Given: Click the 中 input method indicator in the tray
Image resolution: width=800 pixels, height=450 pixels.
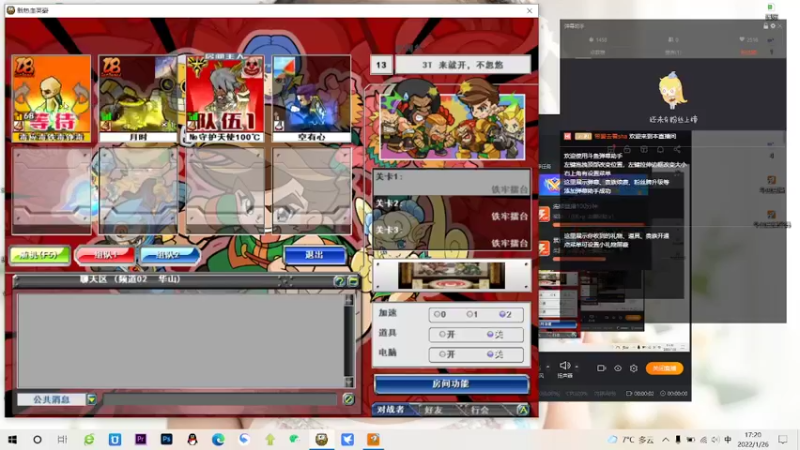Looking at the screenshot, I should coord(728,439).
